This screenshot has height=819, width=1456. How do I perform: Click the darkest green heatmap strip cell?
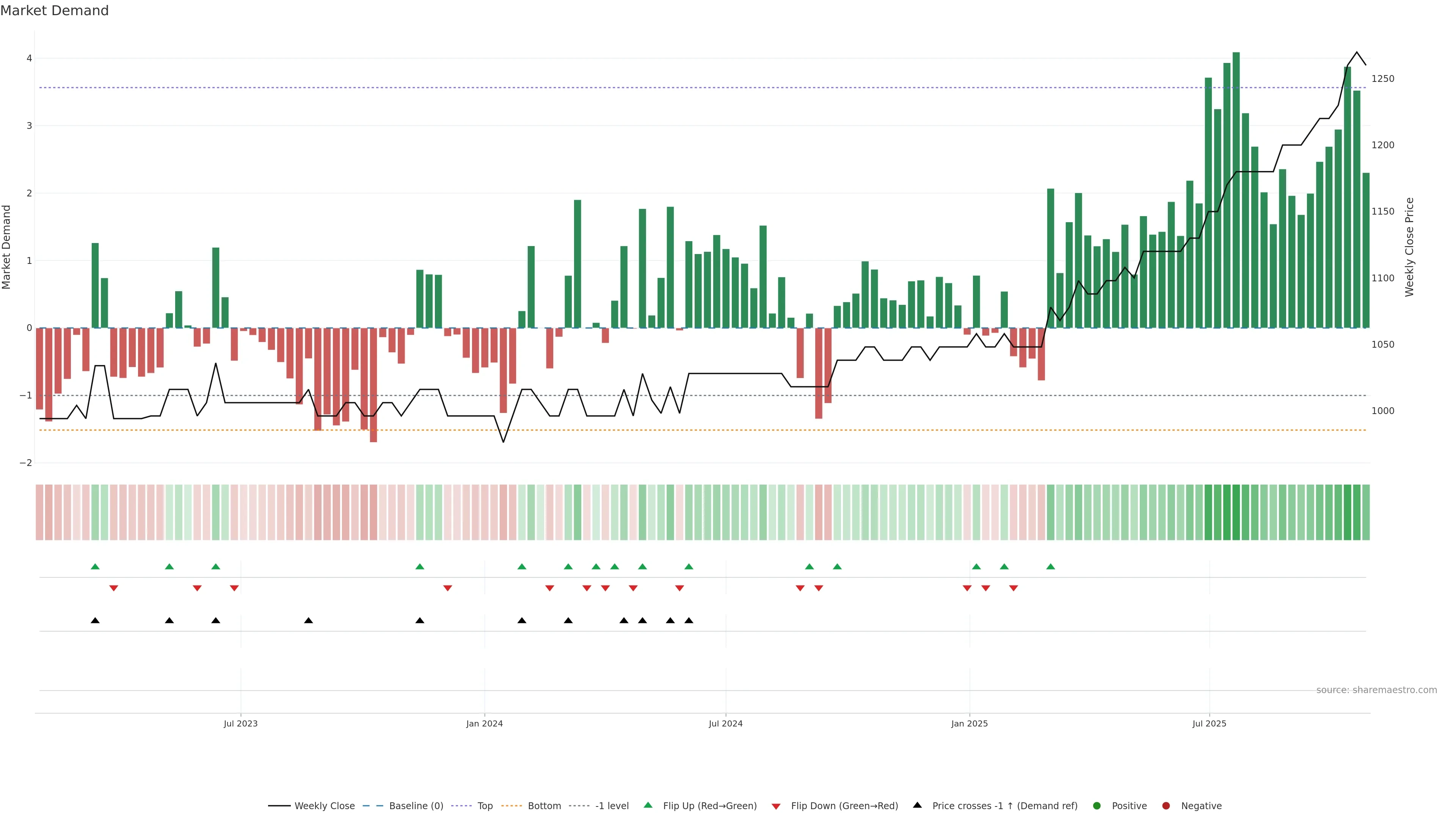(x=1236, y=512)
